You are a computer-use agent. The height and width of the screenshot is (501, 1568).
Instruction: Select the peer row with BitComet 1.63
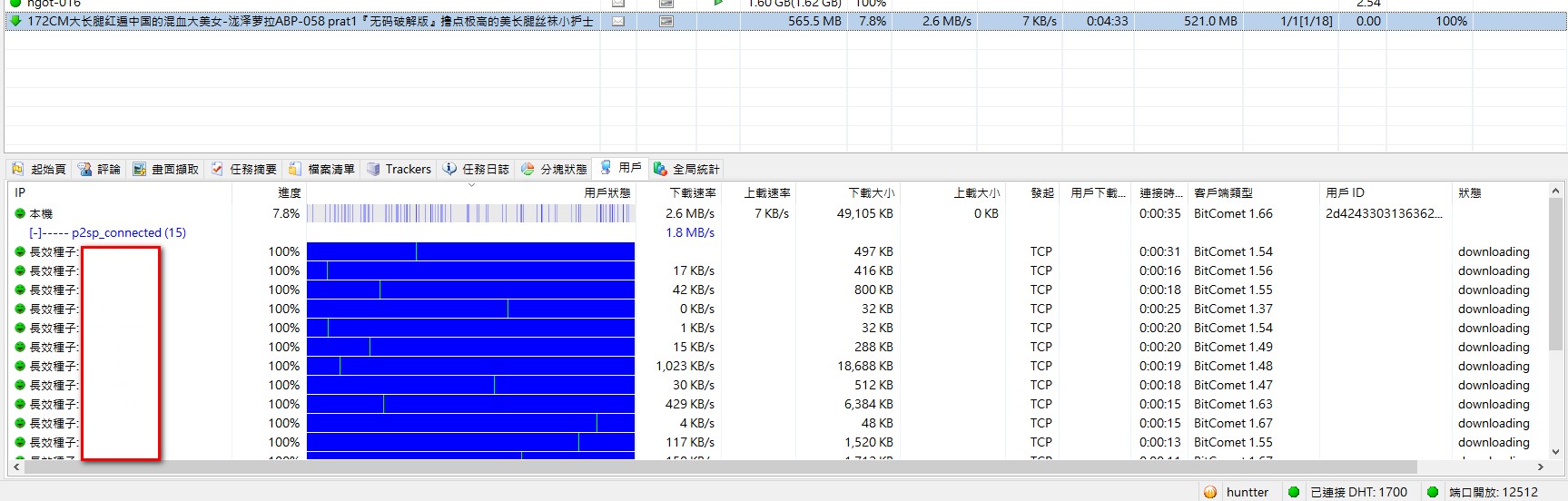(x=777, y=404)
